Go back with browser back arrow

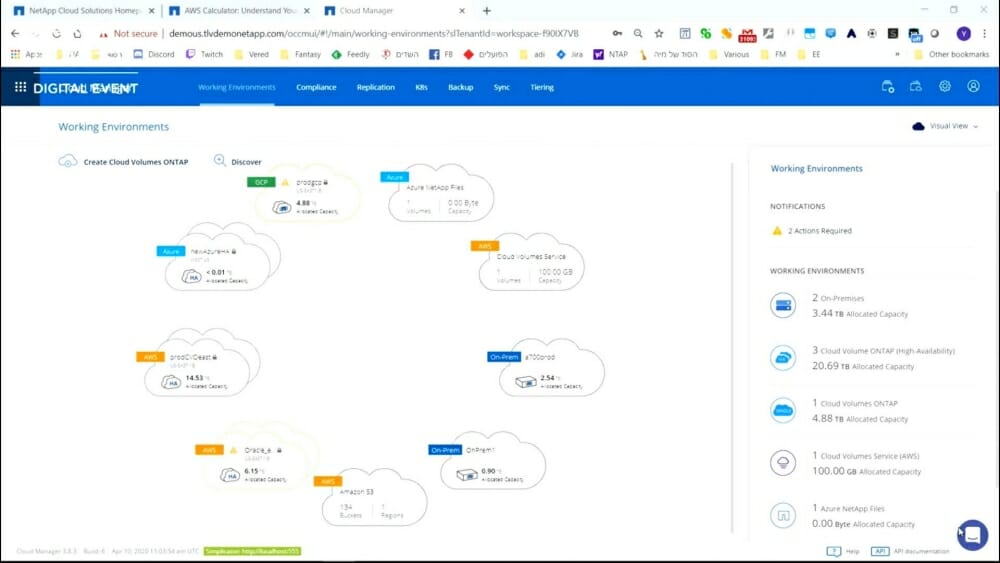pyautogui.click(x=15, y=33)
